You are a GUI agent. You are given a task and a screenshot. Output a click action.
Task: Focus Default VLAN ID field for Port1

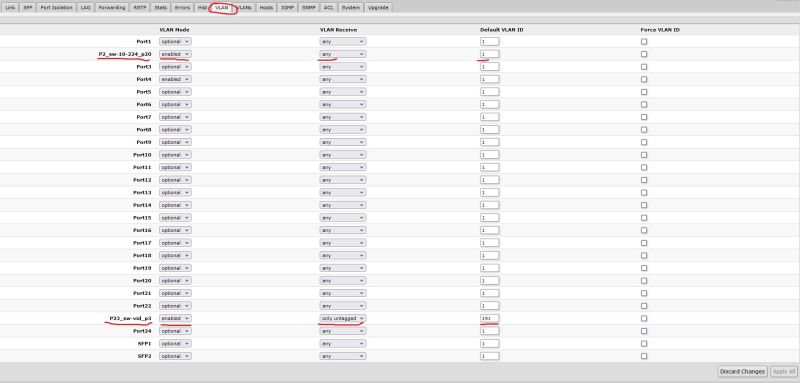pos(489,41)
